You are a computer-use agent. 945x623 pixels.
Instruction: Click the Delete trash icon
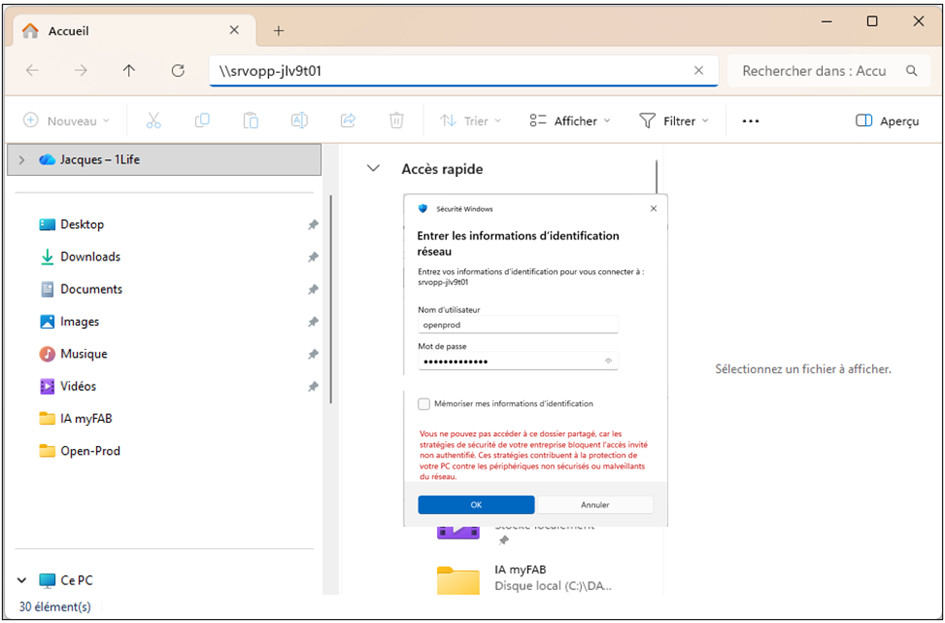(396, 121)
